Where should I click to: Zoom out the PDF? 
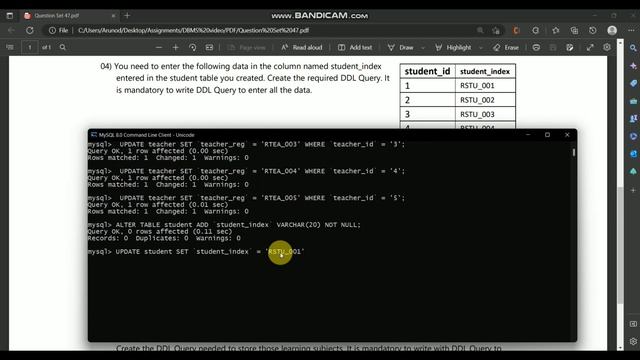point(159,47)
